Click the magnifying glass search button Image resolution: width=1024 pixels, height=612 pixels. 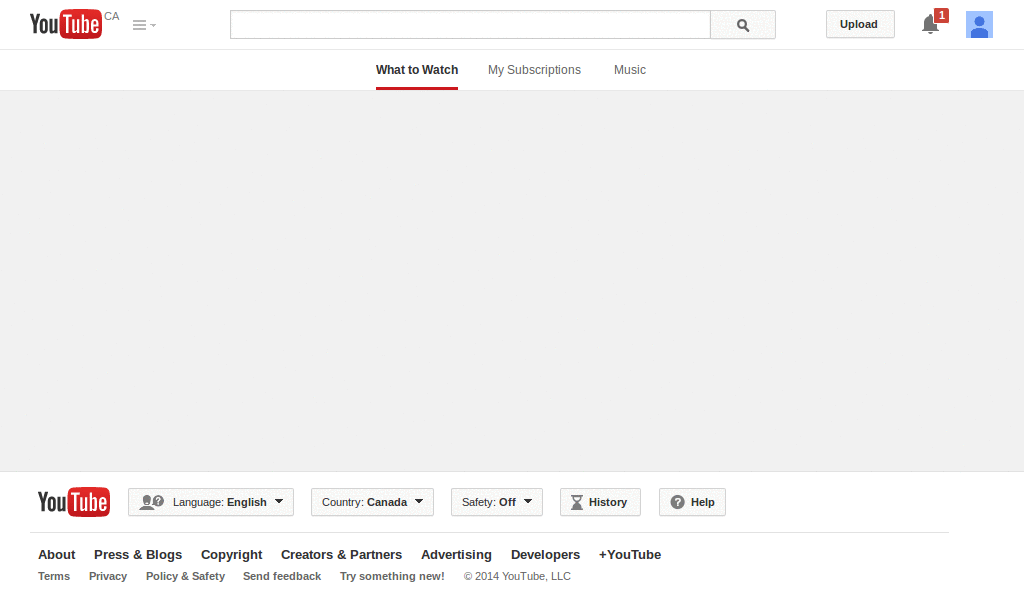743,25
